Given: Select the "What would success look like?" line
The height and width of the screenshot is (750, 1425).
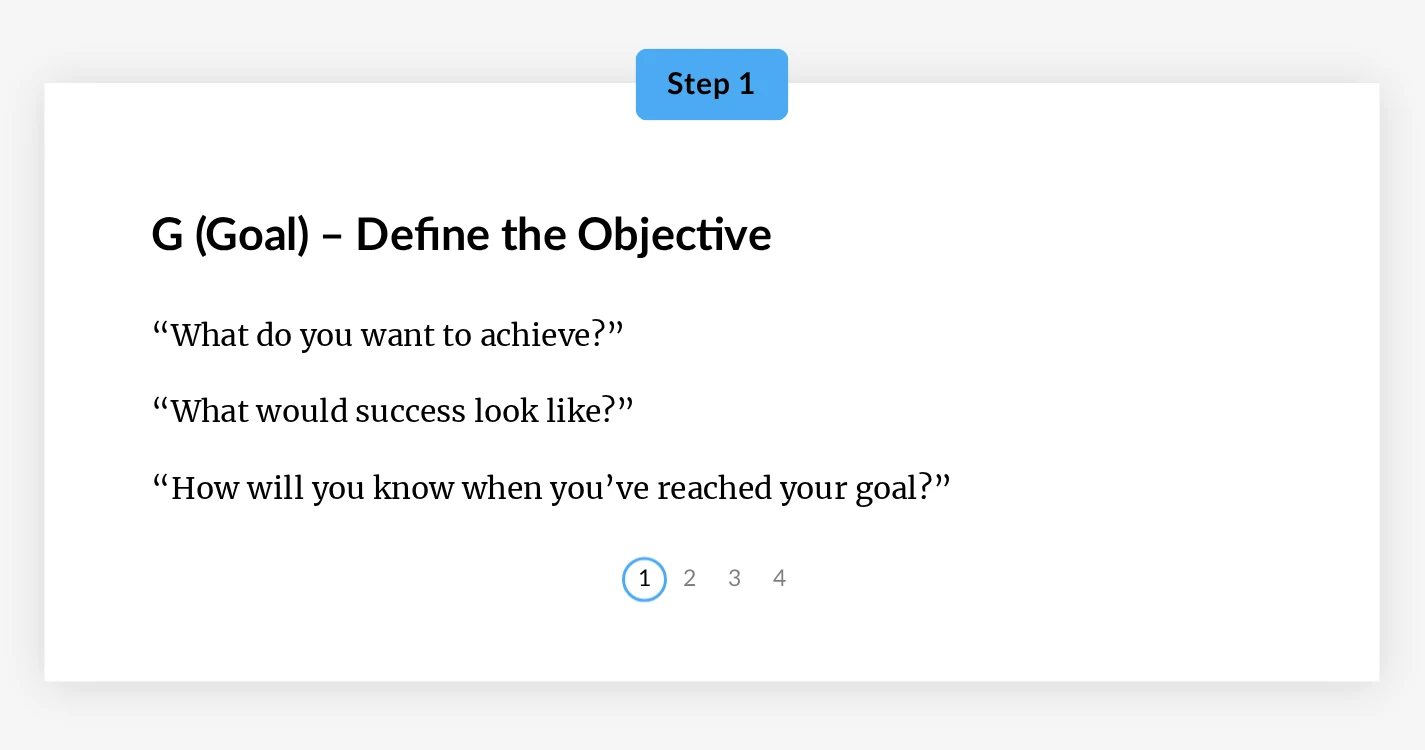Looking at the screenshot, I should (x=393, y=411).
